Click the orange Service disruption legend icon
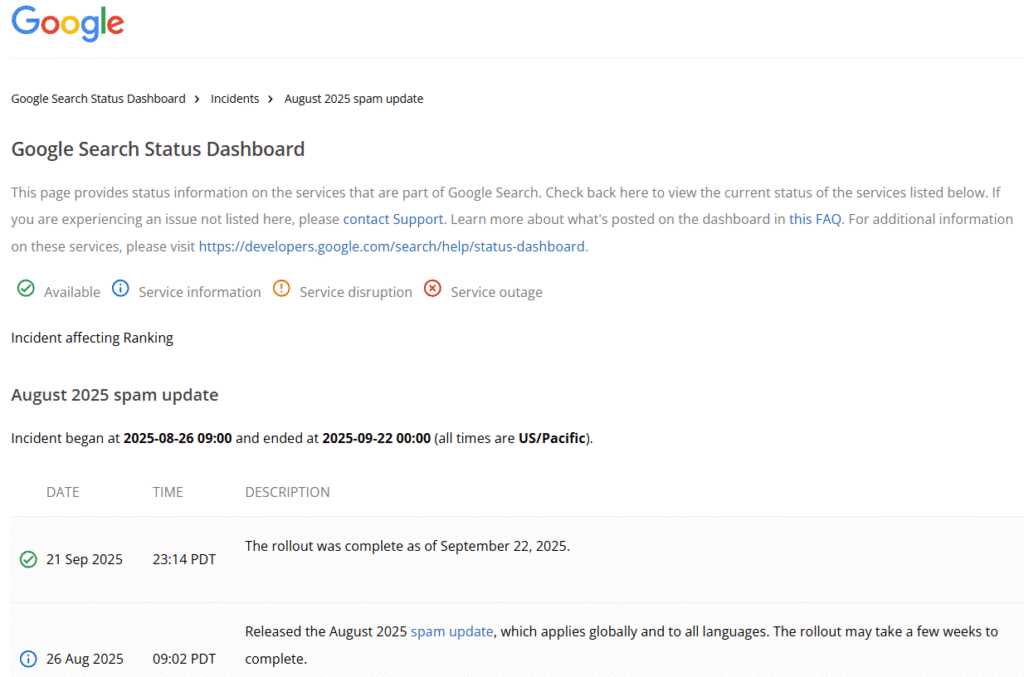 coord(281,290)
